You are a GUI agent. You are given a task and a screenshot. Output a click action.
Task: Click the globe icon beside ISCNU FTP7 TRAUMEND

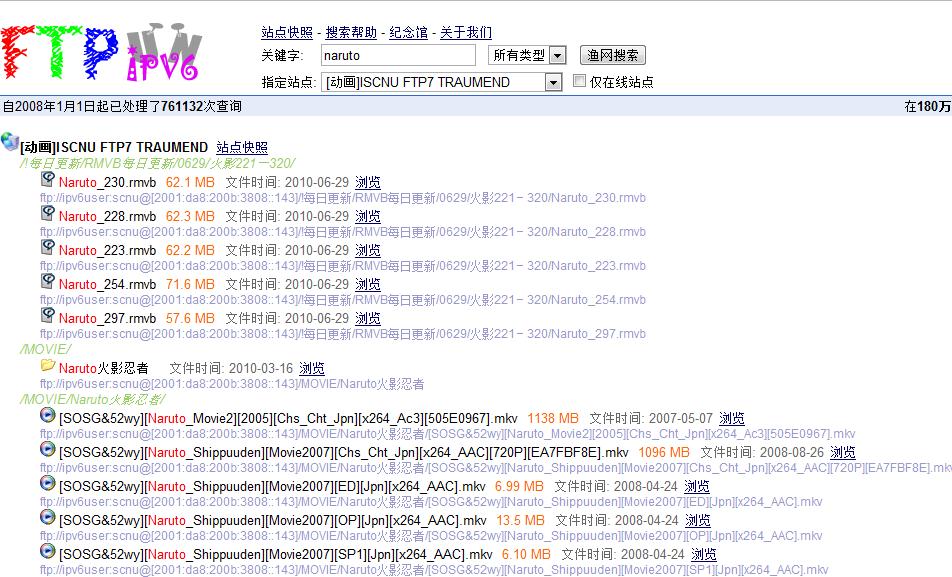(x=10, y=143)
